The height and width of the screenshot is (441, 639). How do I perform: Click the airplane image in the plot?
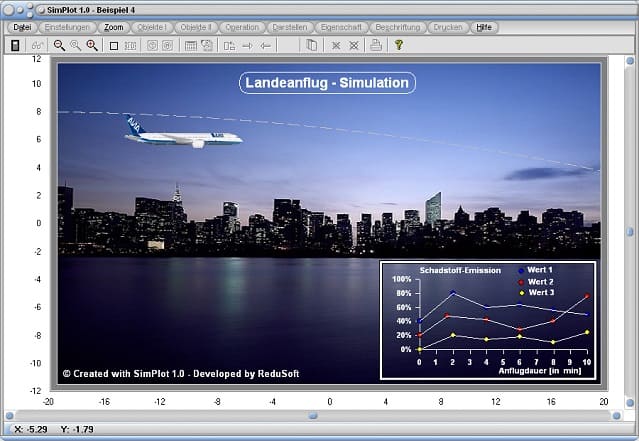pyautogui.click(x=183, y=132)
